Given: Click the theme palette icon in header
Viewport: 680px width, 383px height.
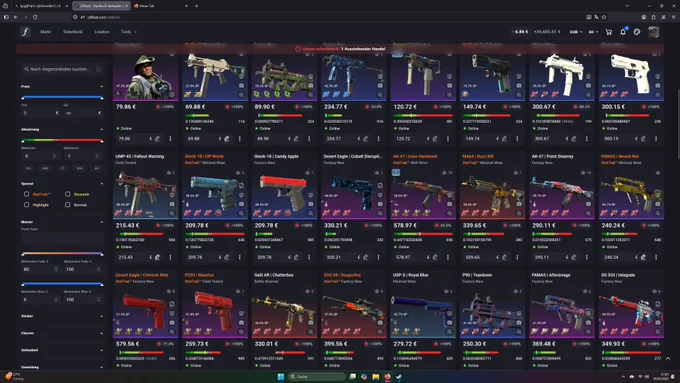Looking at the screenshot, I should (x=637, y=32).
